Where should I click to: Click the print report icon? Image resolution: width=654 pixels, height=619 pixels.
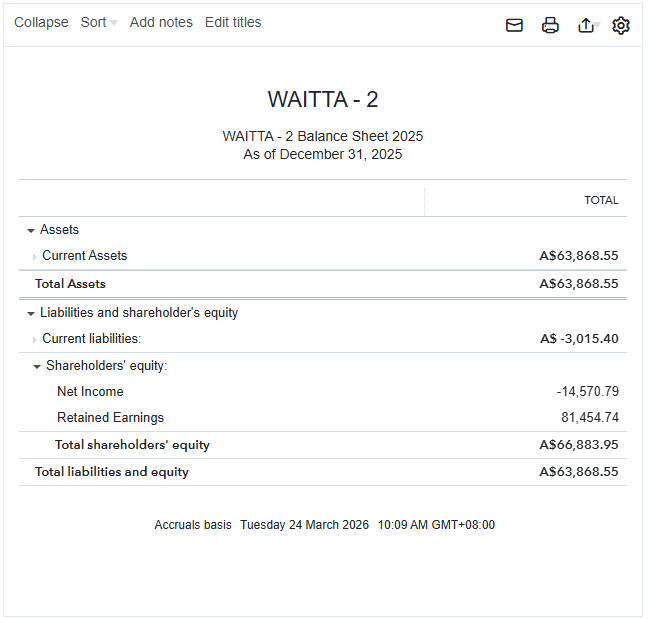pos(550,25)
